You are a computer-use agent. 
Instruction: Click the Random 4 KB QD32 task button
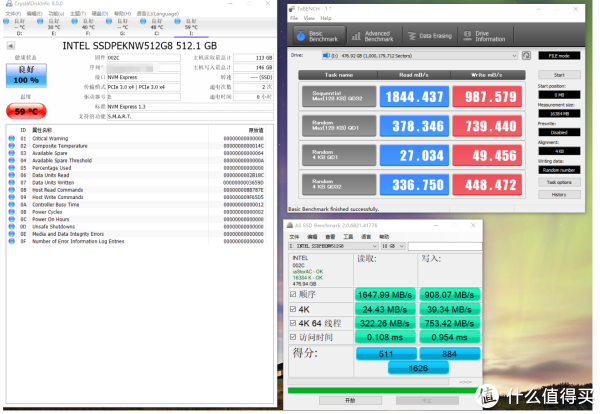coord(339,184)
